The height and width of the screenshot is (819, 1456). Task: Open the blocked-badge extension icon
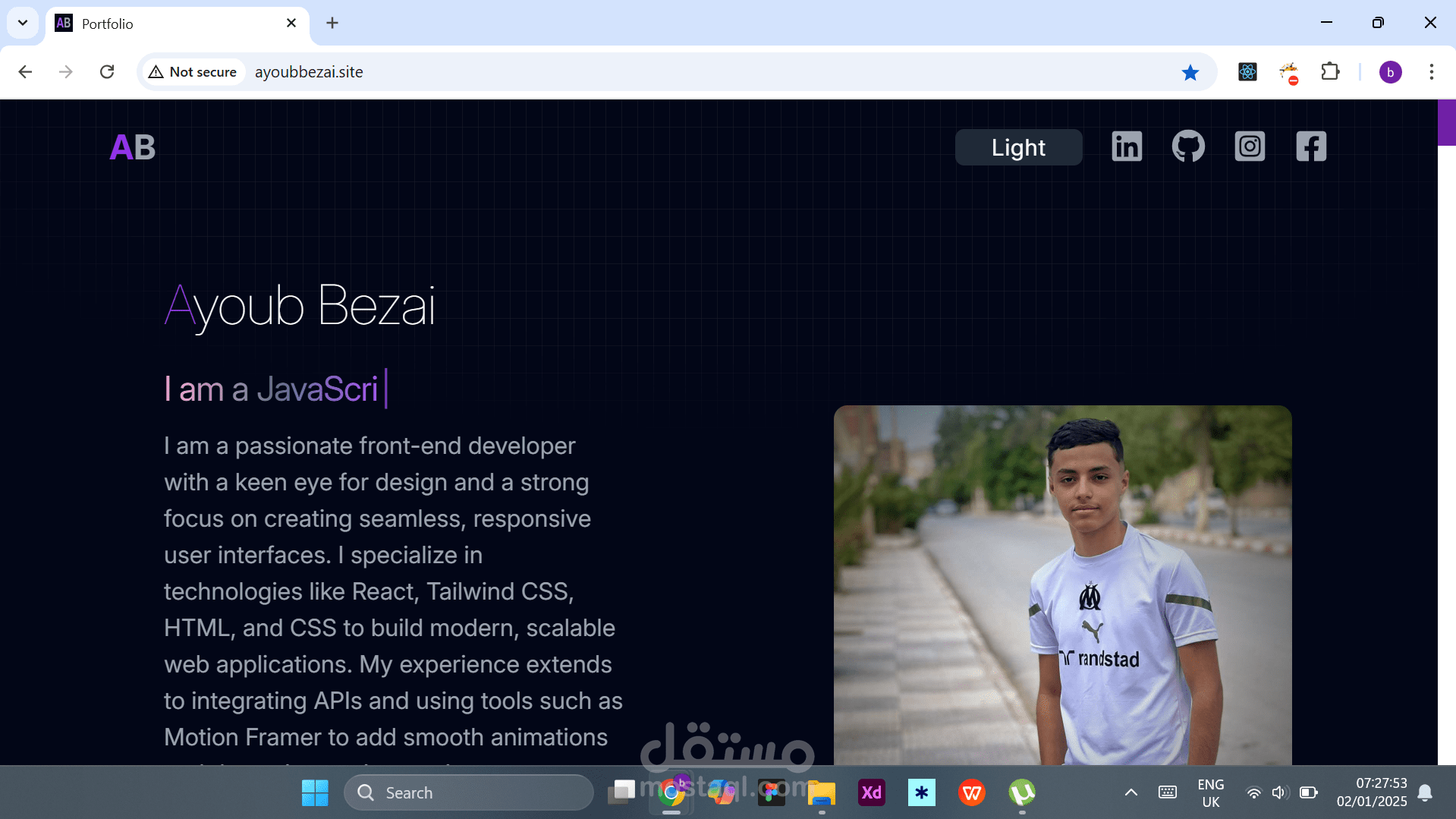click(x=1289, y=73)
